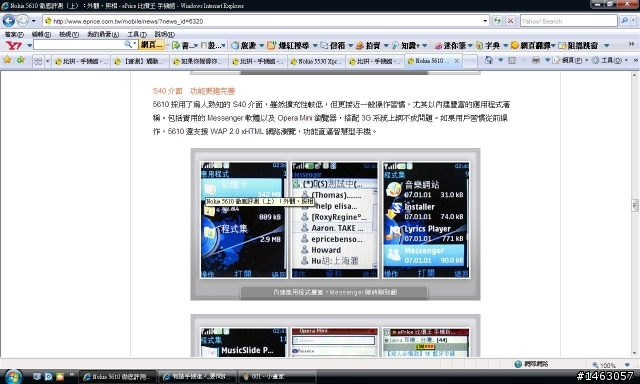640x384 pixels.
Task: Click the 網頁翻譯 translate toolbar button
Action: 530,45
